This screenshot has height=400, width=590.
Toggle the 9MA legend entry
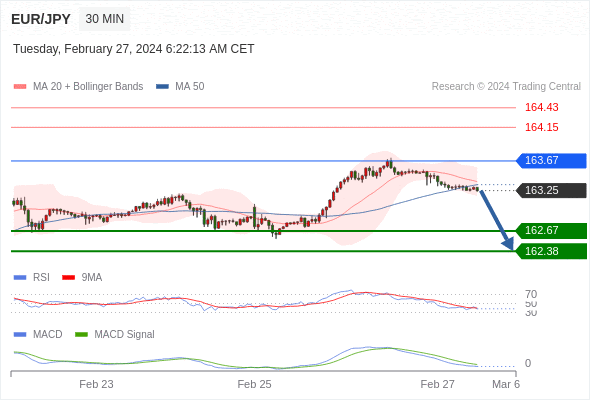point(82,277)
